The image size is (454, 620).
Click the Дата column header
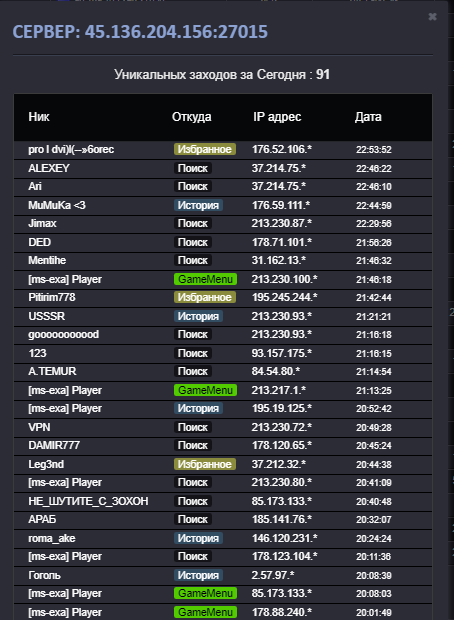point(368,117)
